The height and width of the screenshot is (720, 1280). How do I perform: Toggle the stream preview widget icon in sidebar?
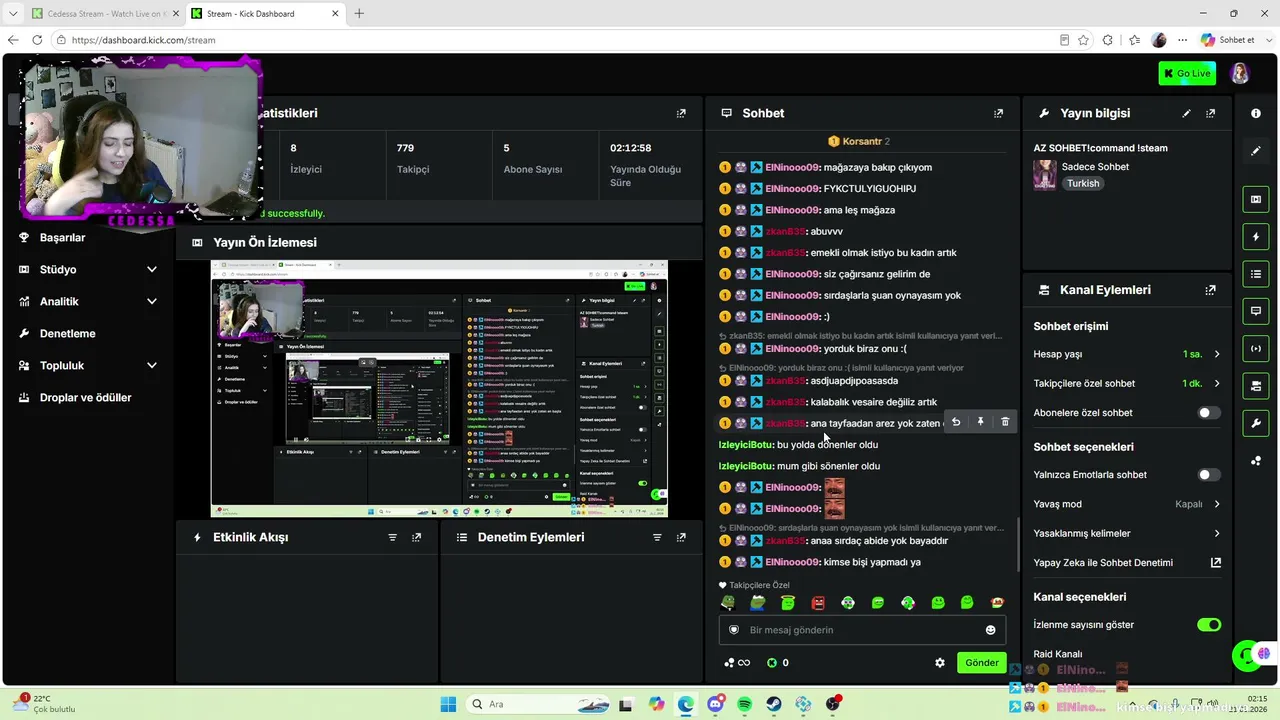coord(1256,200)
